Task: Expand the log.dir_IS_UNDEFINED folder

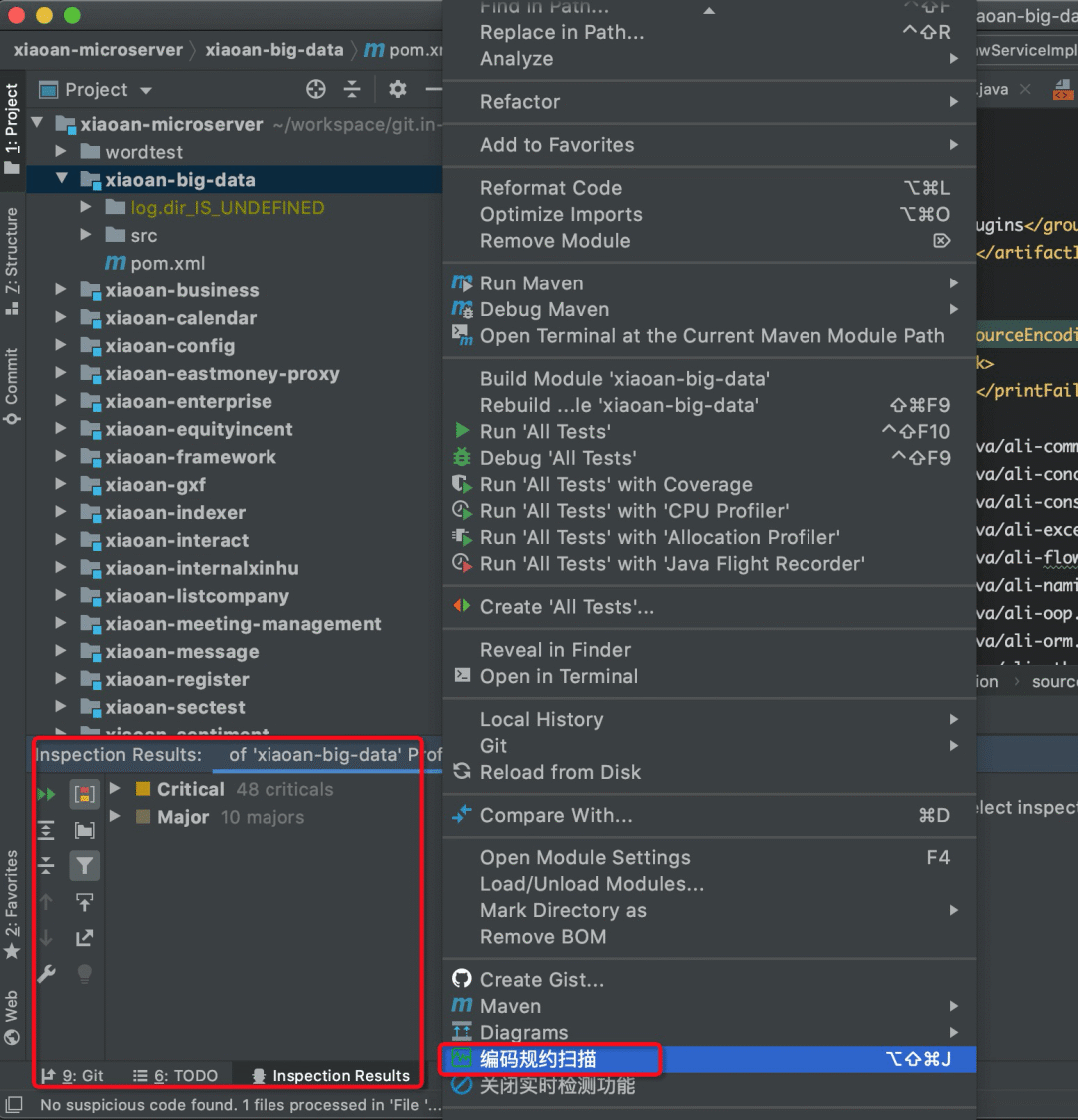Action: pos(86,207)
